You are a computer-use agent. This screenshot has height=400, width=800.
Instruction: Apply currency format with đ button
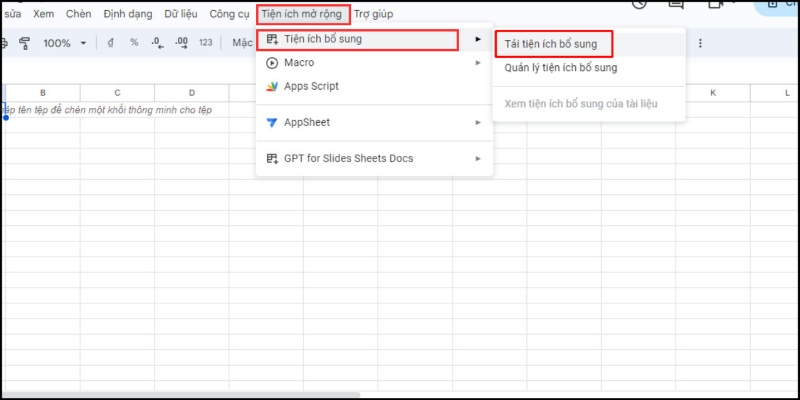(110, 43)
